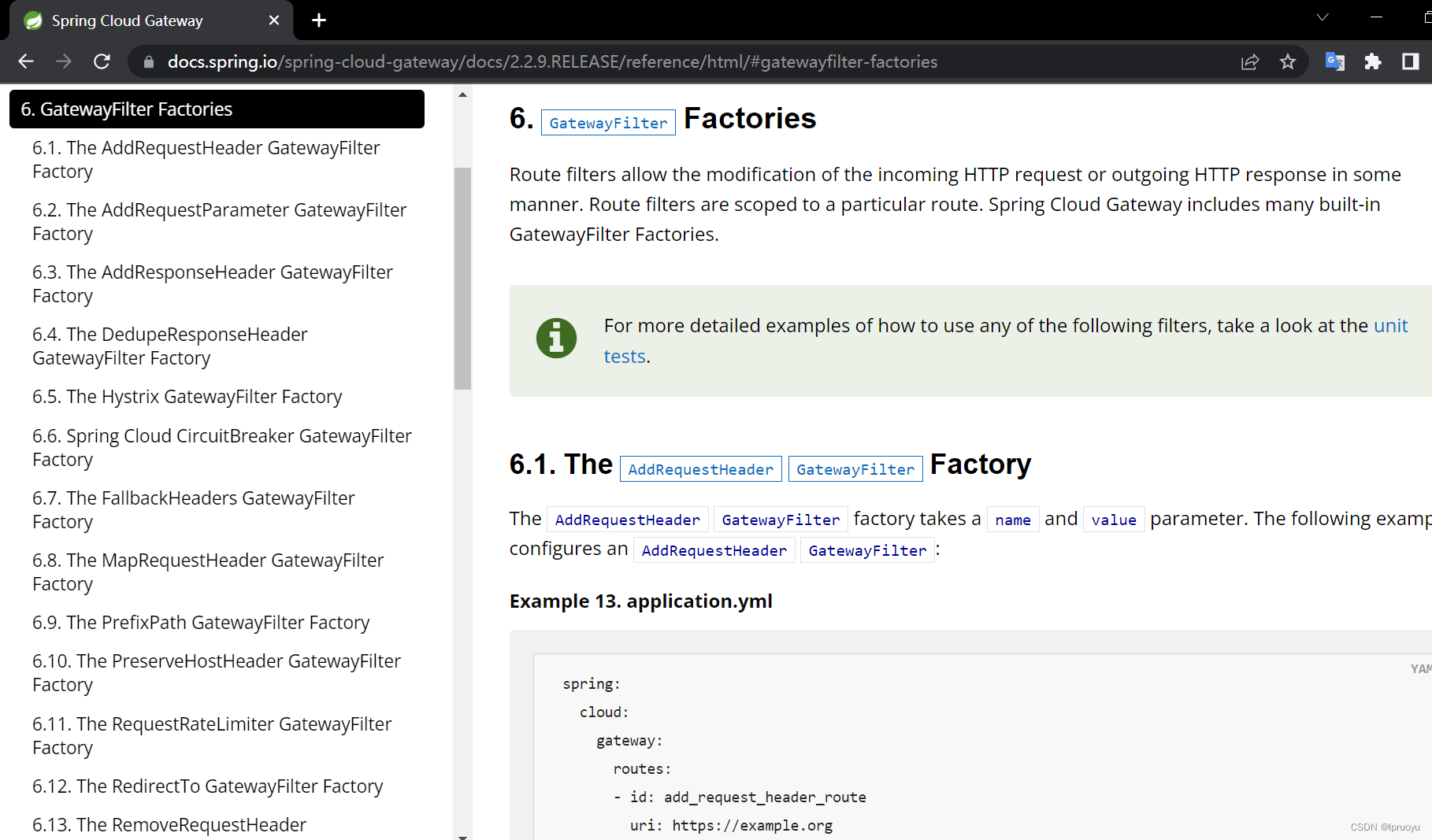
Task: Select 6. GatewayFilter Factories sidebar entry
Action: point(217,109)
